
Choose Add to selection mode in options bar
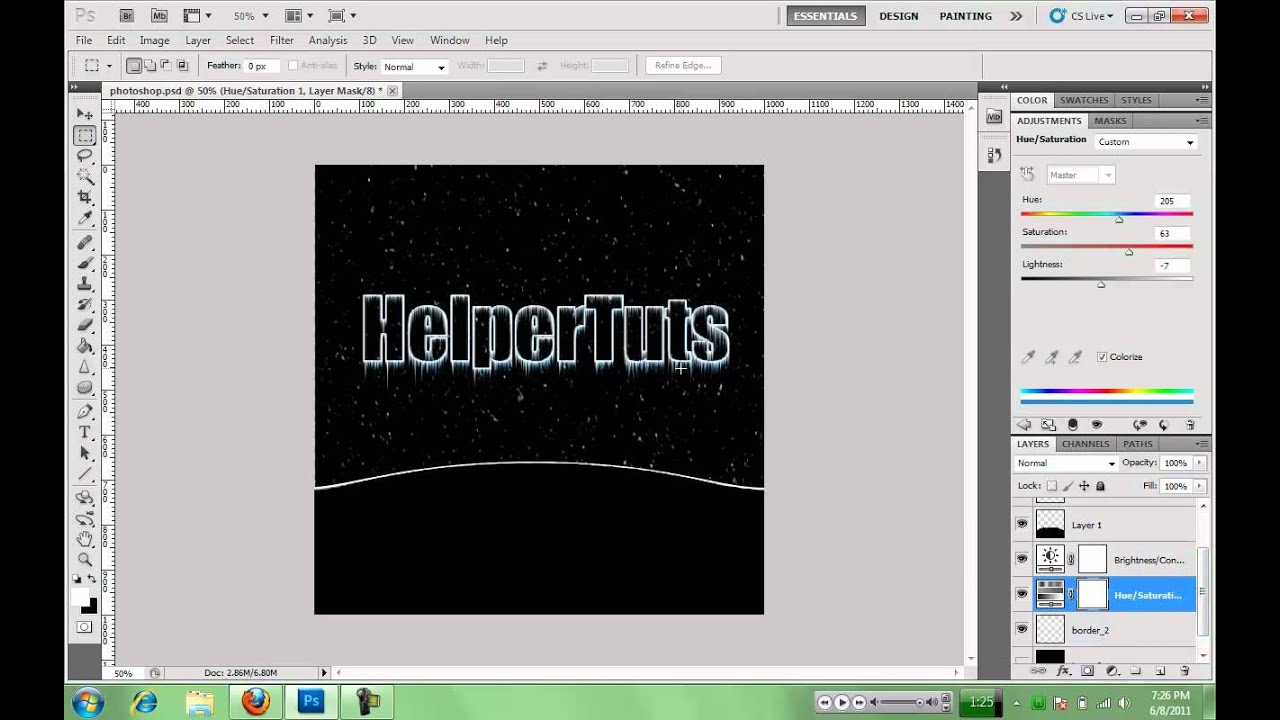click(x=150, y=66)
